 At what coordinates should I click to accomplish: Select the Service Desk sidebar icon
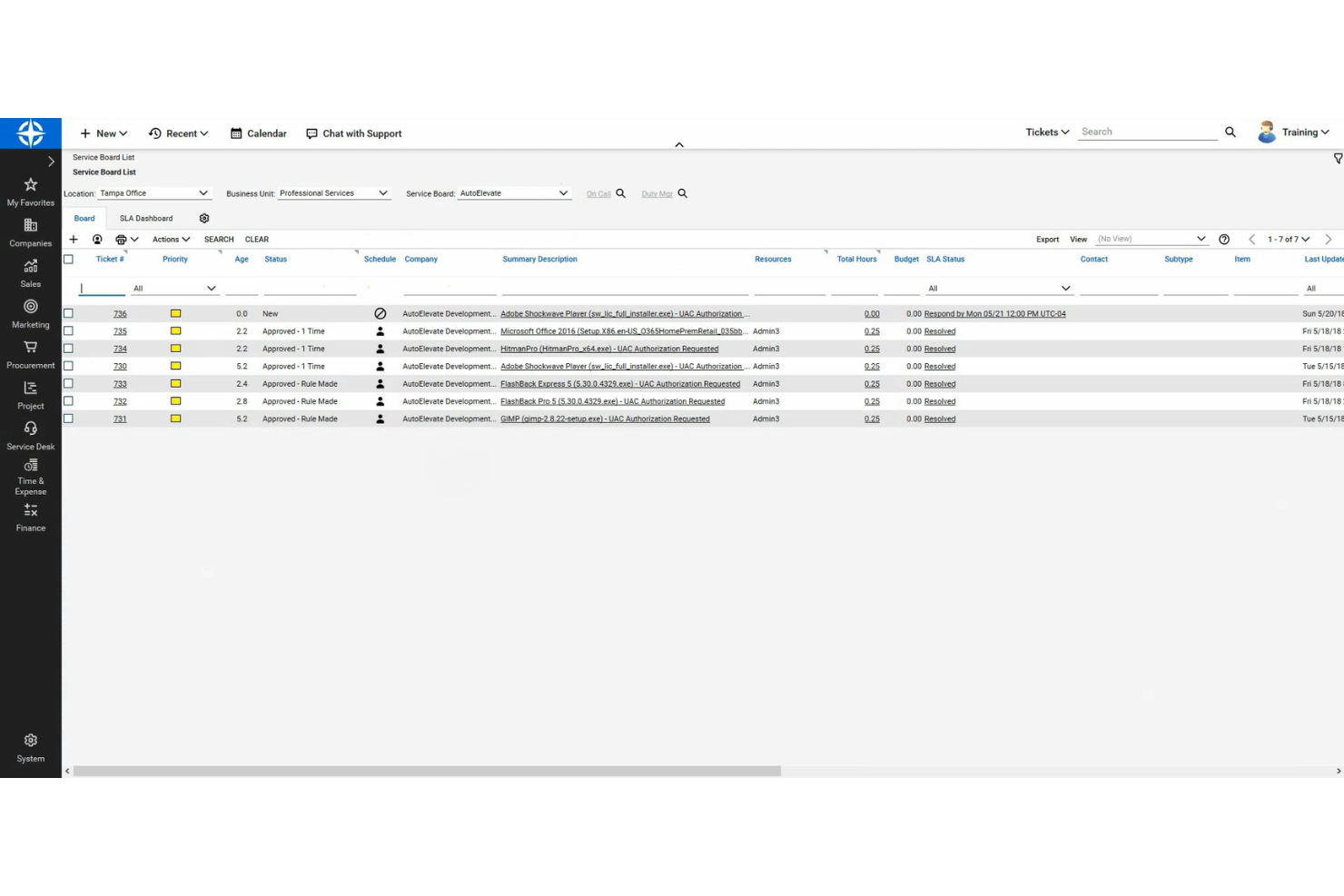(x=30, y=427)
